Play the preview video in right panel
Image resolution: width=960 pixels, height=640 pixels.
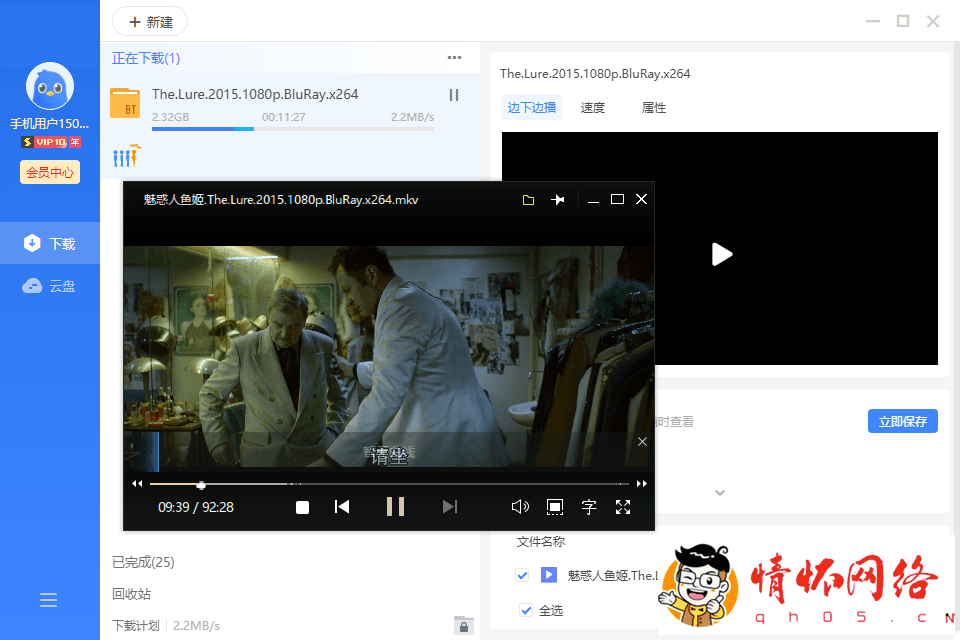721,254
